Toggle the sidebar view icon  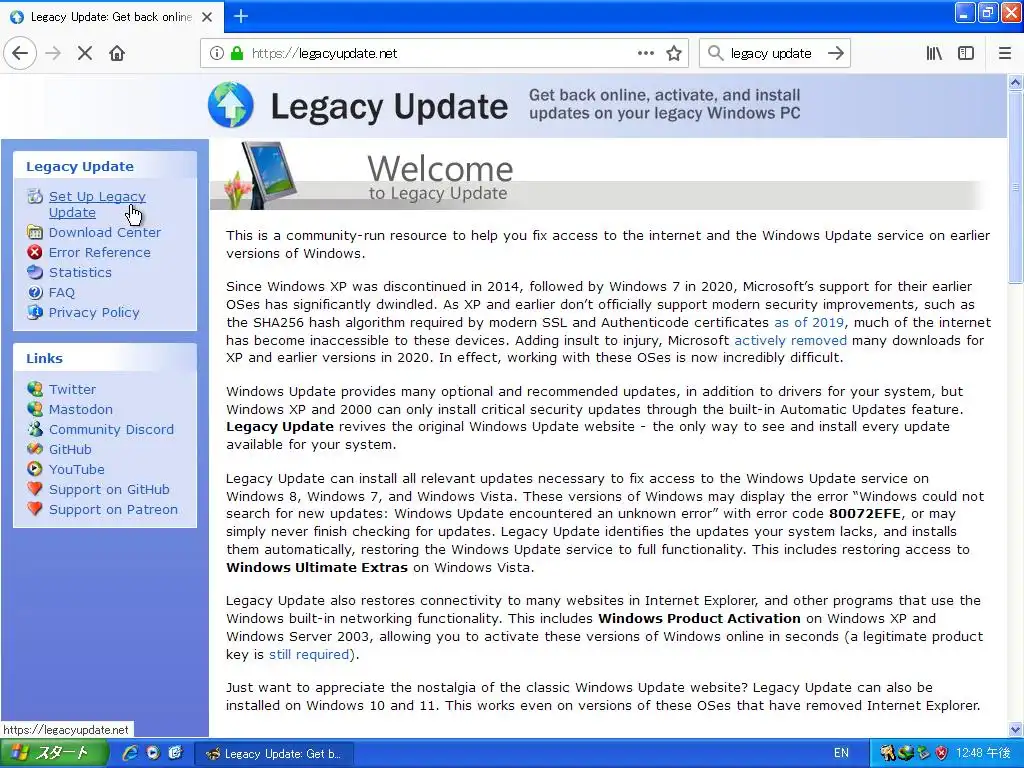[966, 53]
